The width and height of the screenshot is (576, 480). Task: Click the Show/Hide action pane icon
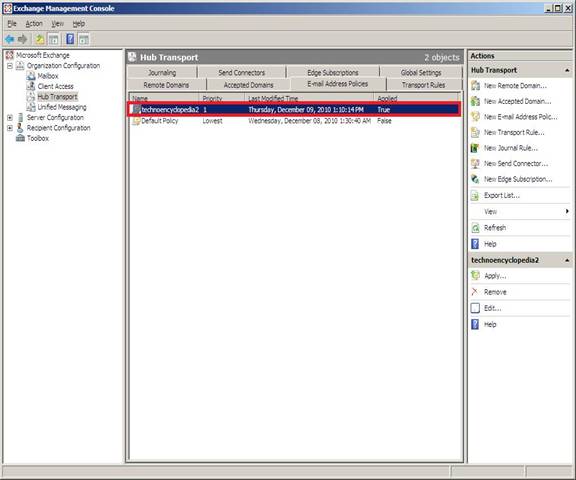(x=84, y=39)
